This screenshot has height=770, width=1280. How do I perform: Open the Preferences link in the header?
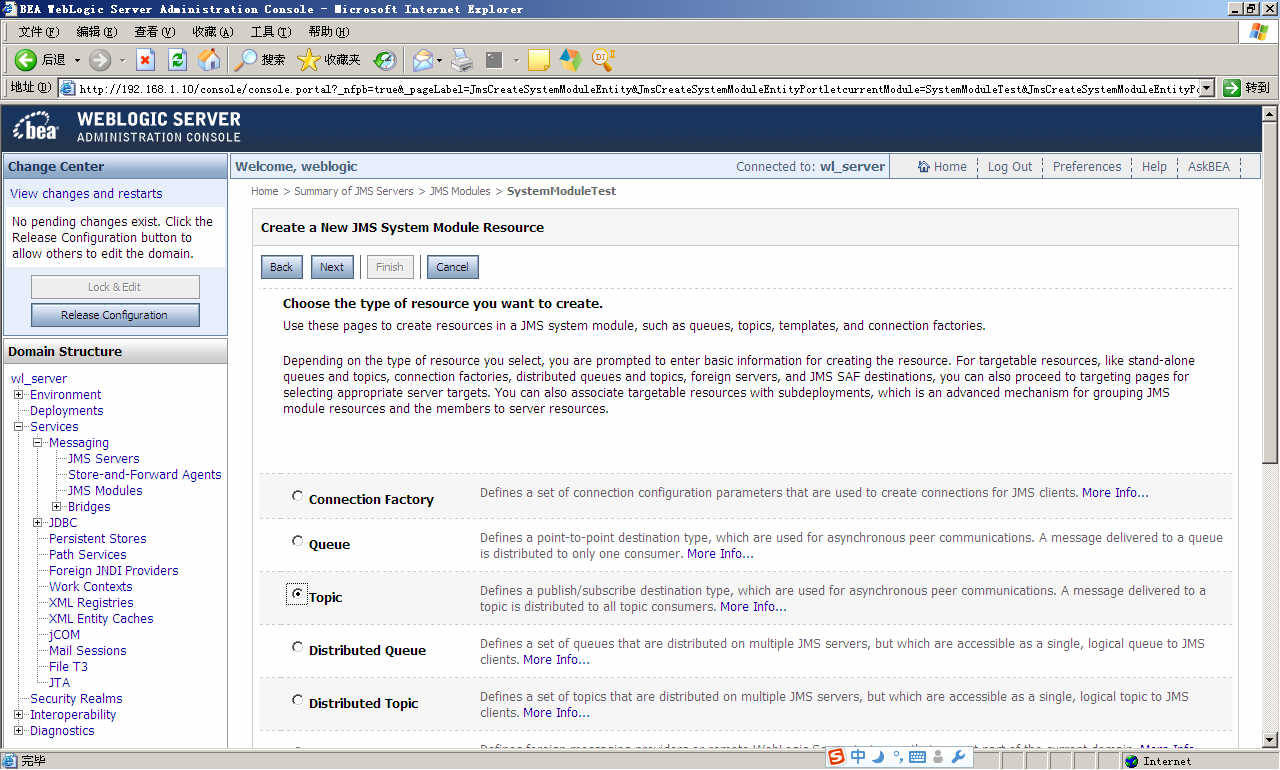tap(1087, 167)
